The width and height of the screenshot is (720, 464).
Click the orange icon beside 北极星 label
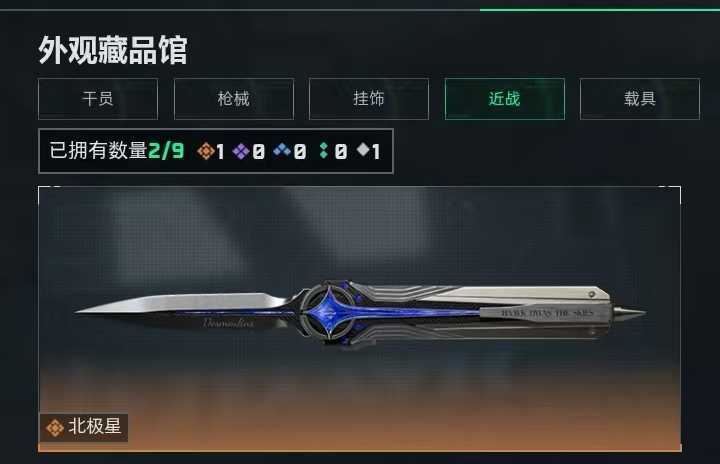55,428
